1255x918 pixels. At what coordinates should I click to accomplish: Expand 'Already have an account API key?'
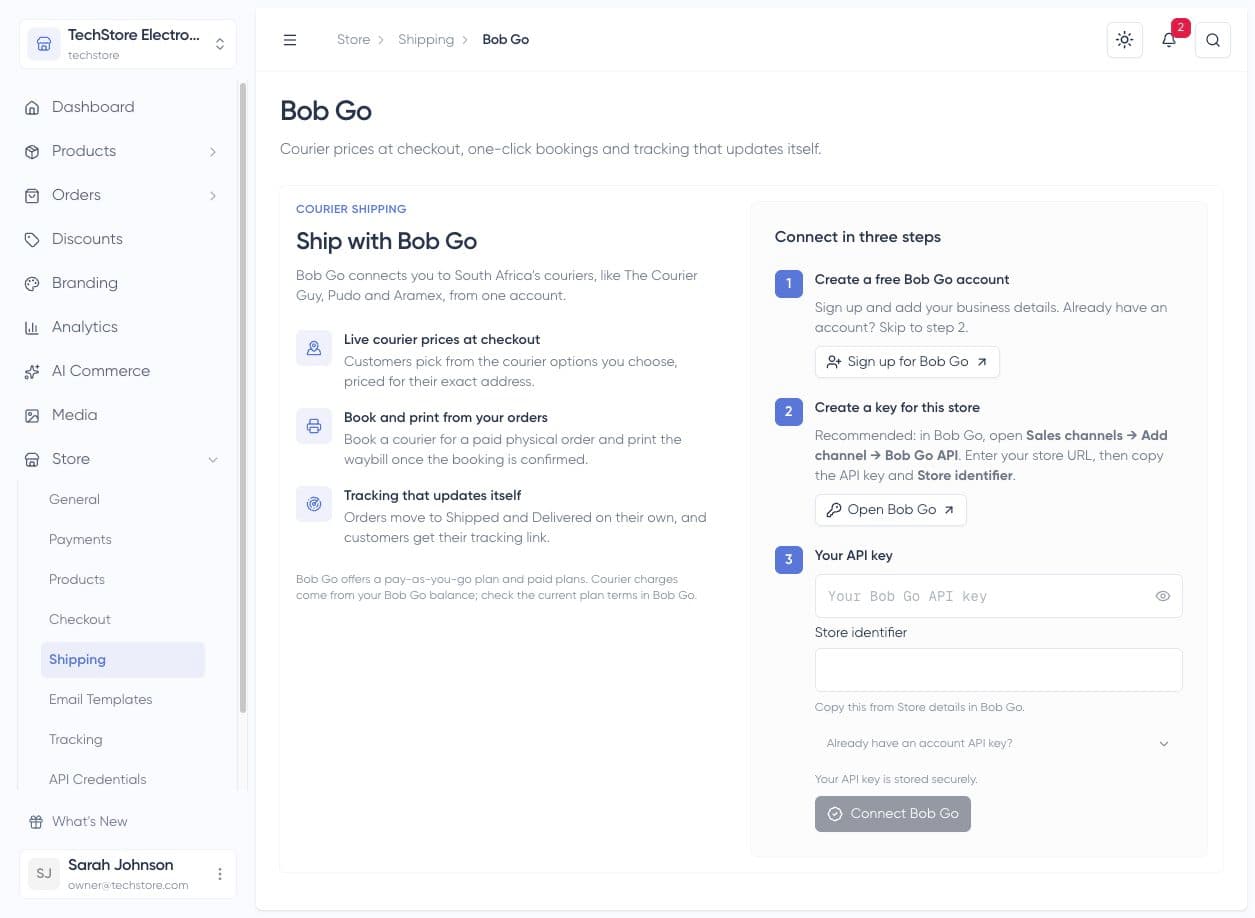click(998, 744)
